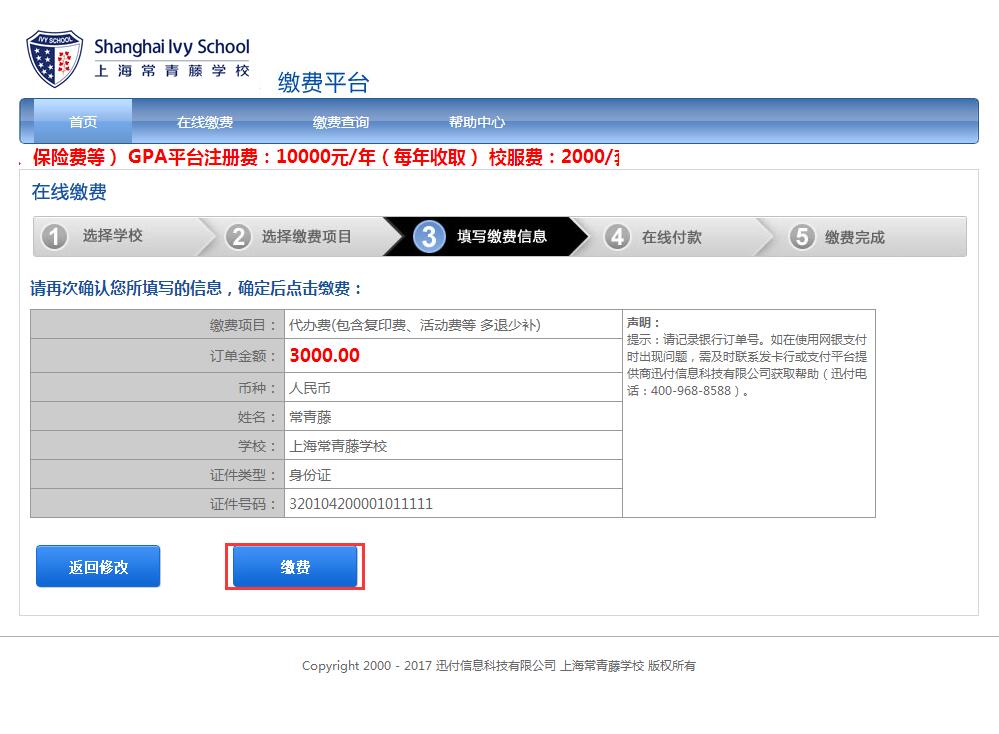Click the copyright footer text

point(498,665)
